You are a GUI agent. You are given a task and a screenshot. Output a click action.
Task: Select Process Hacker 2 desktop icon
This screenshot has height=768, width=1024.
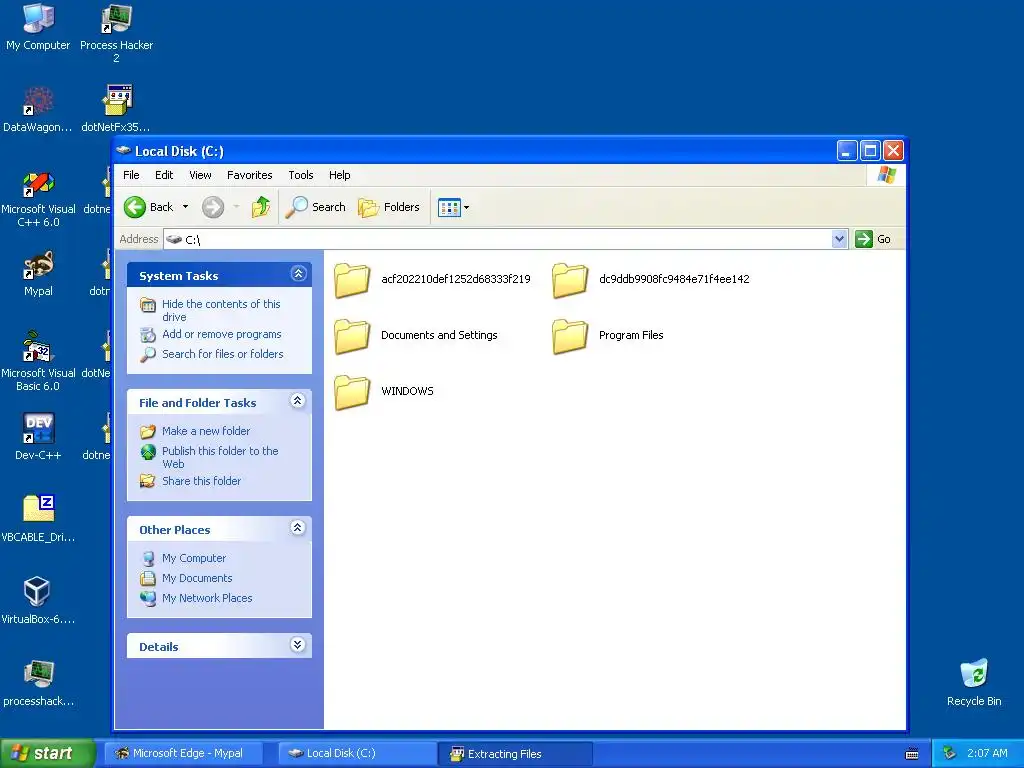tap(116, 18)
